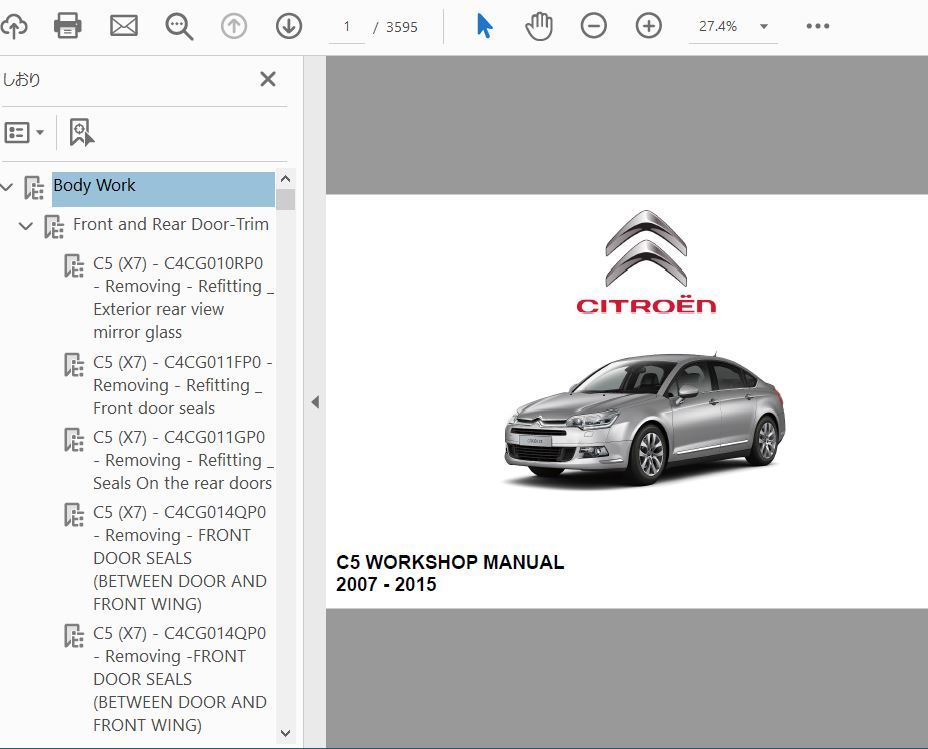
Task: Open C4CG011GP0 Seals On the rear doors bookmark
Action: 183,460
